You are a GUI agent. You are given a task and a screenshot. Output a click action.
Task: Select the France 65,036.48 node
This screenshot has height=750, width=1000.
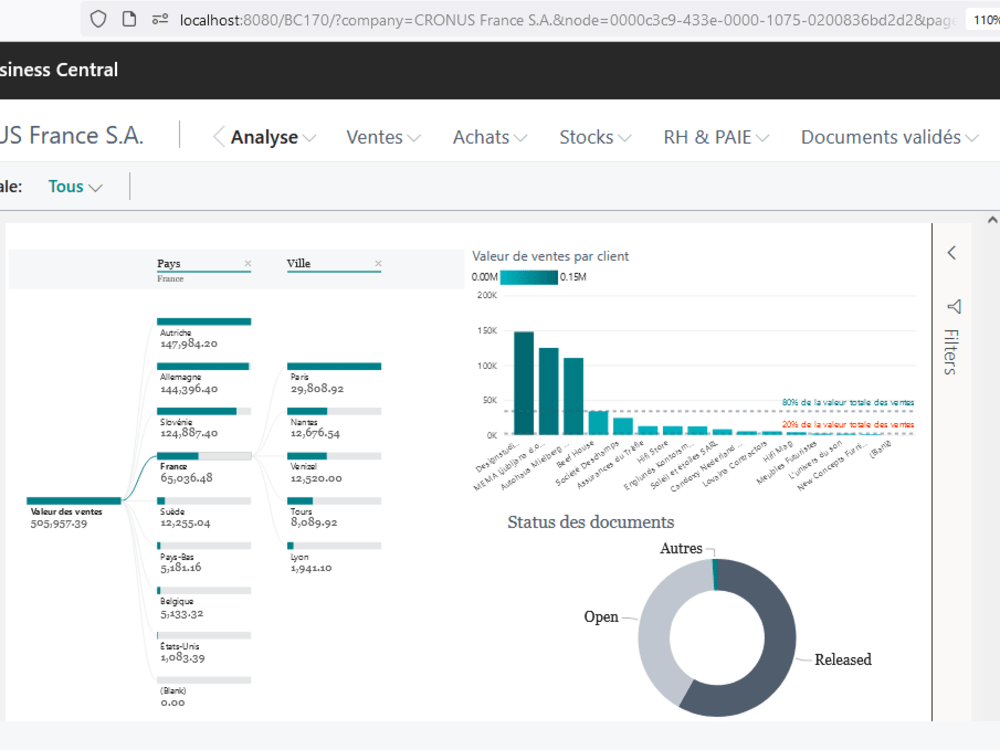coord(204,468)
